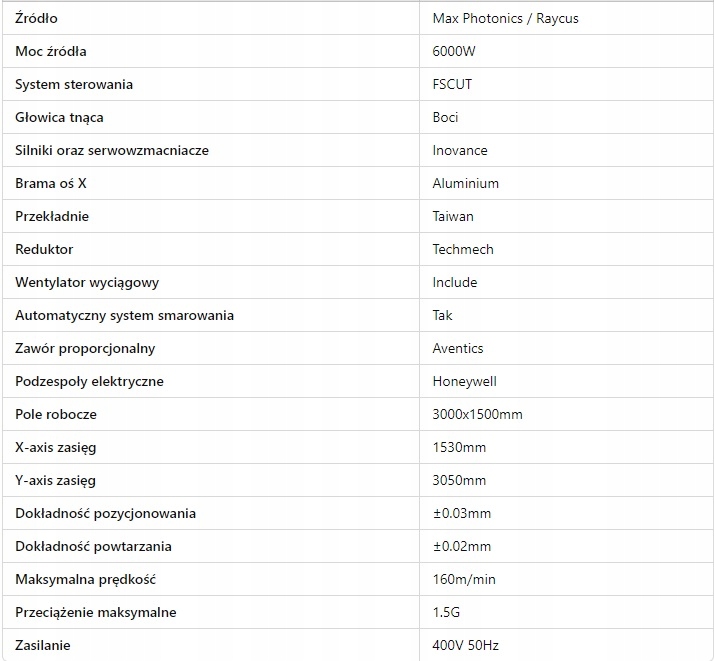Select the "Tak" automatic lubrication value
Viewport: 714px width, 661px height.
coord(442,315)
